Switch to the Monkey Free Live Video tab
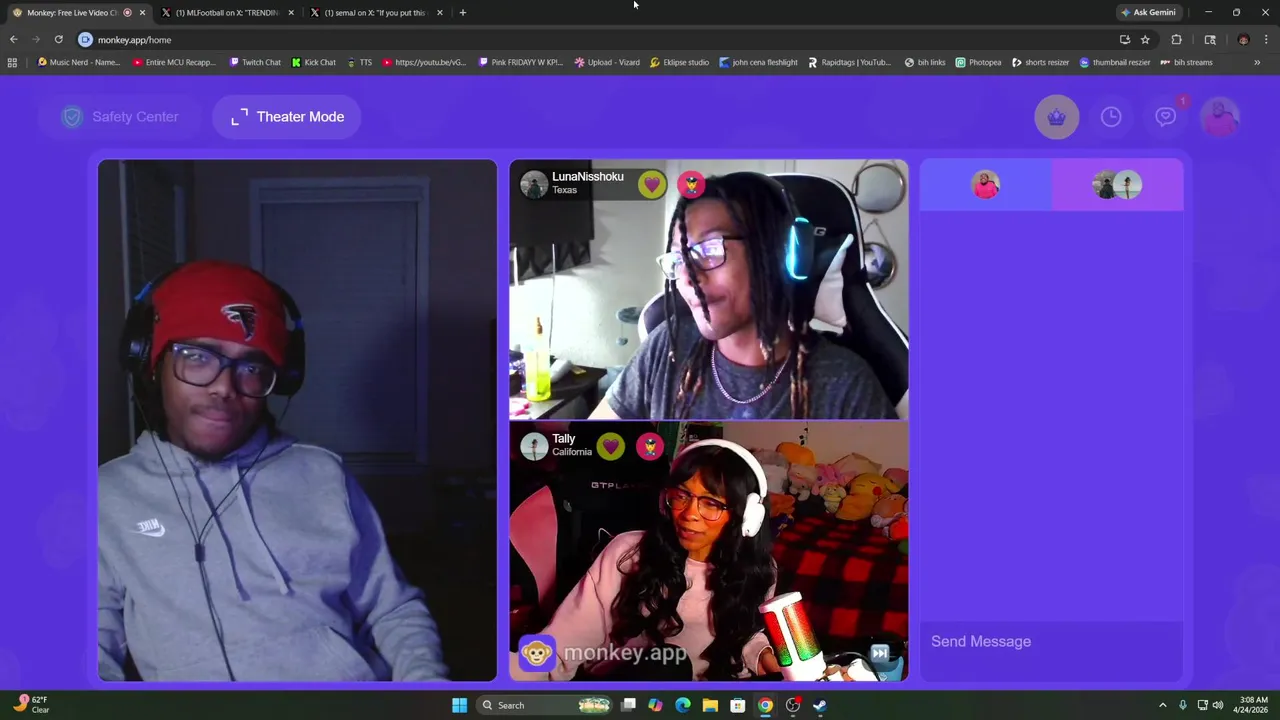 [78, 13]
